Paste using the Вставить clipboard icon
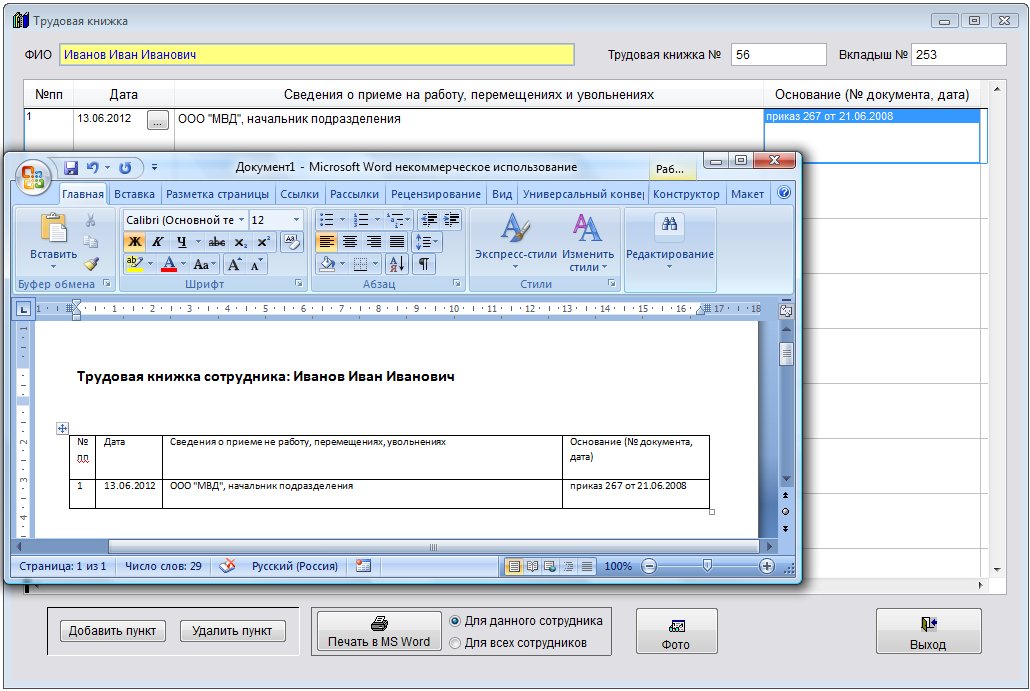The image size is (1030, 691). pos(53,229)
